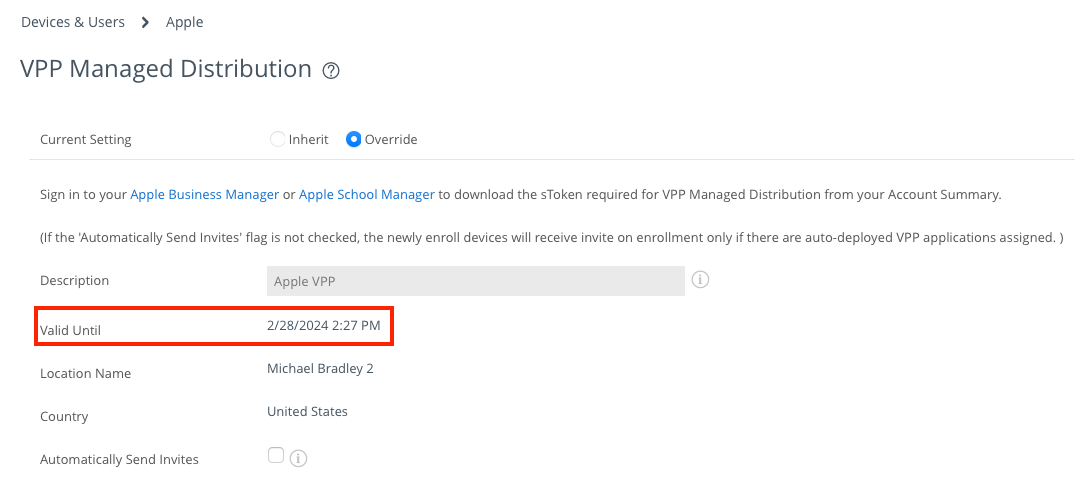The image size is (1078, 484).
Task: Open the Apple School Manager link
Action: click(x=366, y=195)
